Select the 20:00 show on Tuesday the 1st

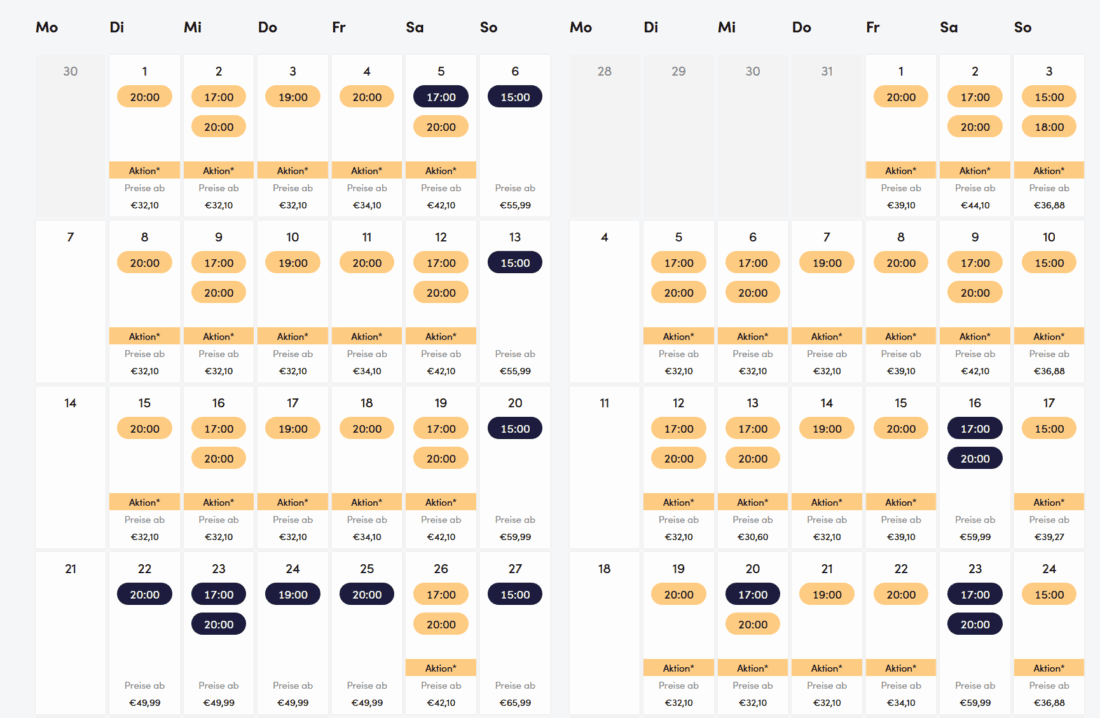tap(145, 97)
